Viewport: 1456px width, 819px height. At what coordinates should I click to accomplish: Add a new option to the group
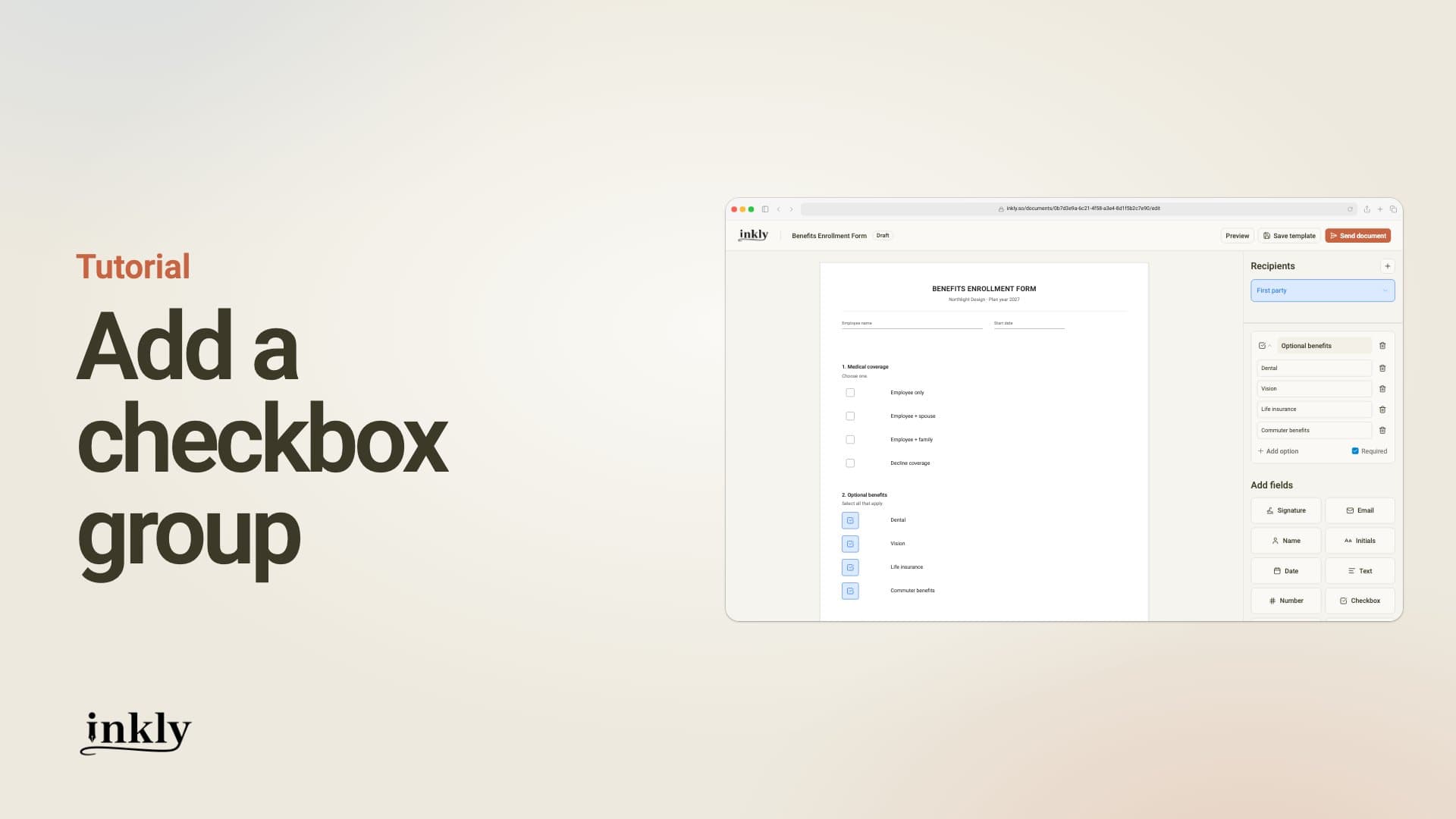(x=1279, y=451)
